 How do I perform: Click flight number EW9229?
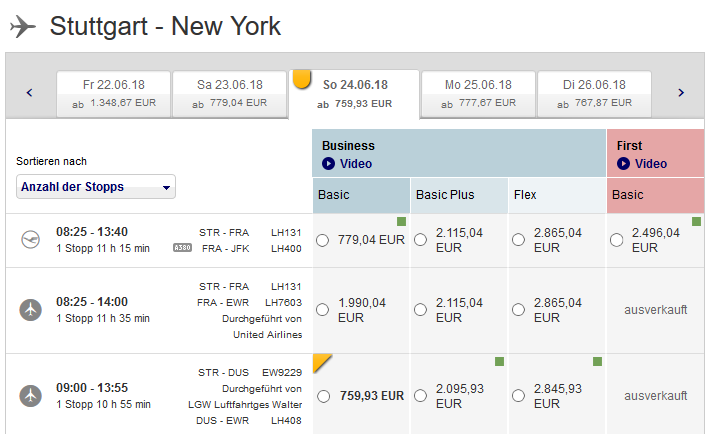[x=282, y=373]
